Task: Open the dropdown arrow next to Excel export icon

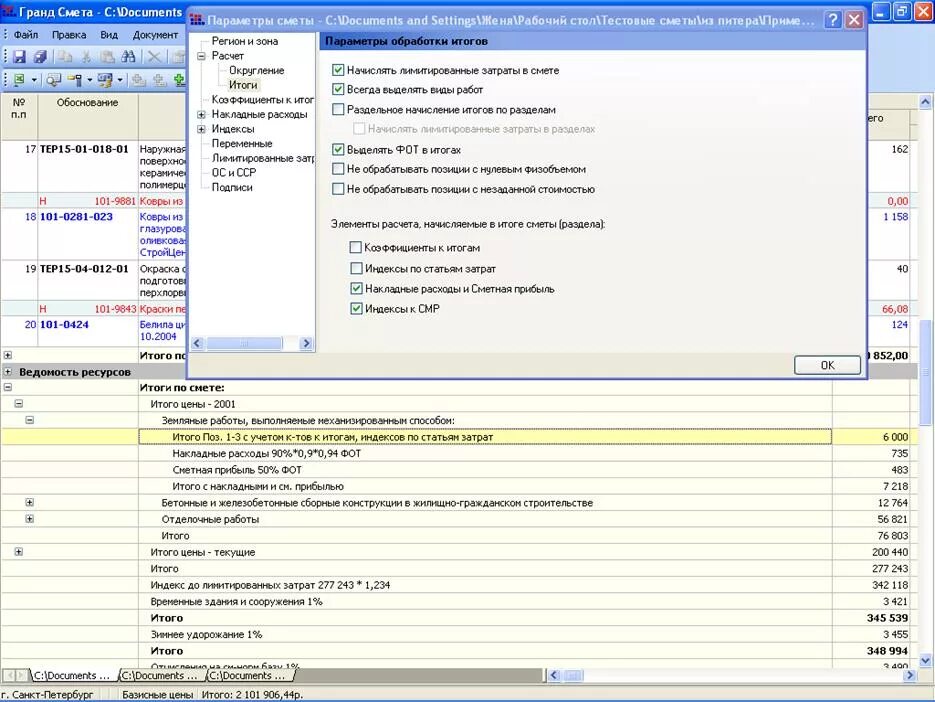Action: tap(34, 79)
